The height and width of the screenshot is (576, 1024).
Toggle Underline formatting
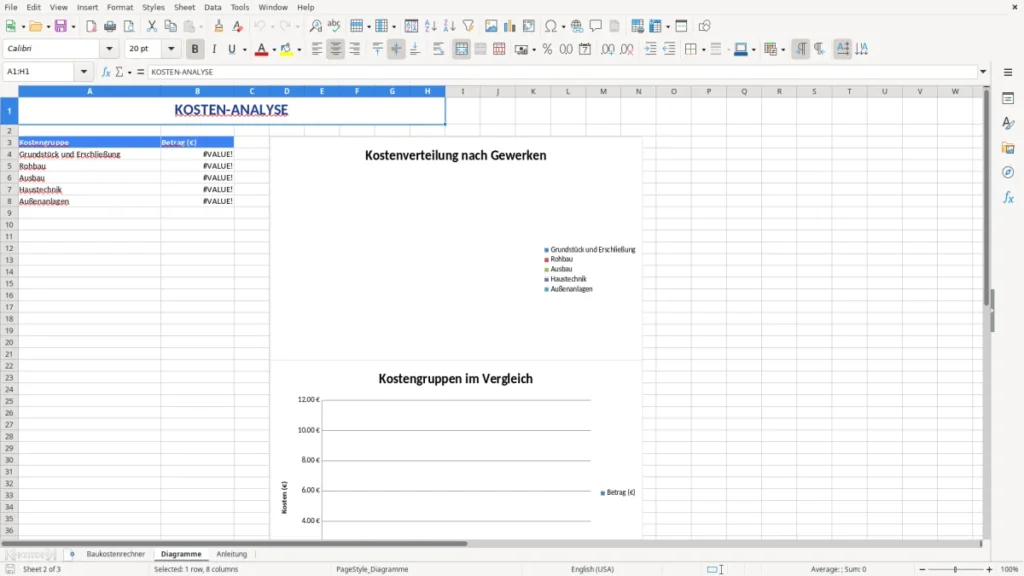(x=232, y=49)
